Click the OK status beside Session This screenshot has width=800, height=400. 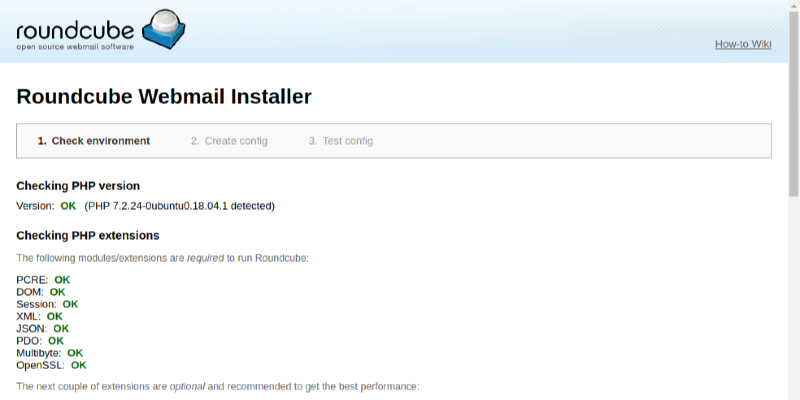tap(70, 304)
